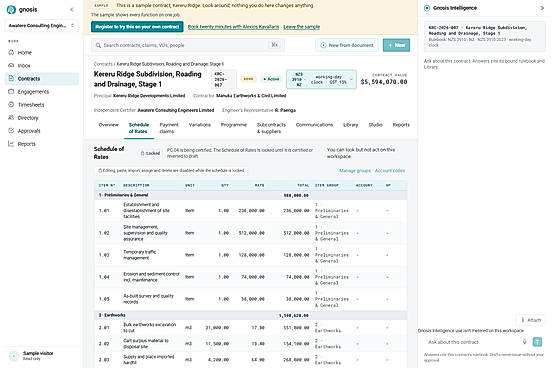Click the 2 - Earthworks group row
Image resolution: width=552 pixels, height=368 pixels.
tap(251, 316)
